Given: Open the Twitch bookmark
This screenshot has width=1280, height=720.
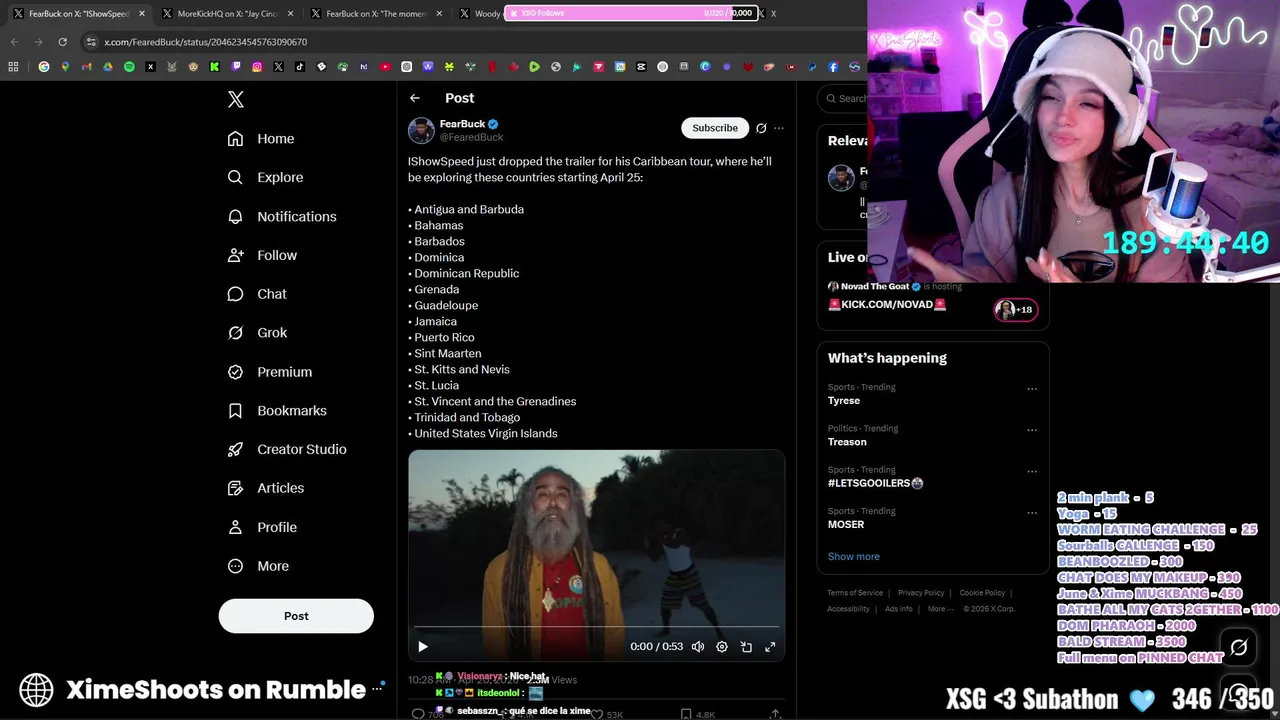Looking at the screenshot, I should (x=236, y=67).
